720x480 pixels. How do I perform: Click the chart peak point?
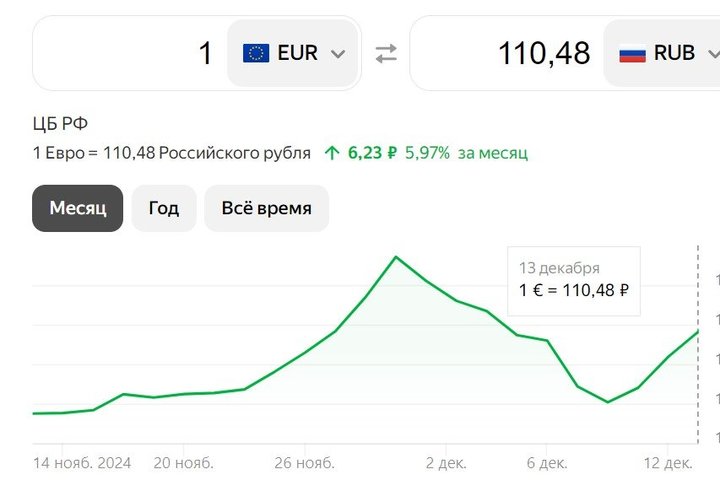point(396,257)
